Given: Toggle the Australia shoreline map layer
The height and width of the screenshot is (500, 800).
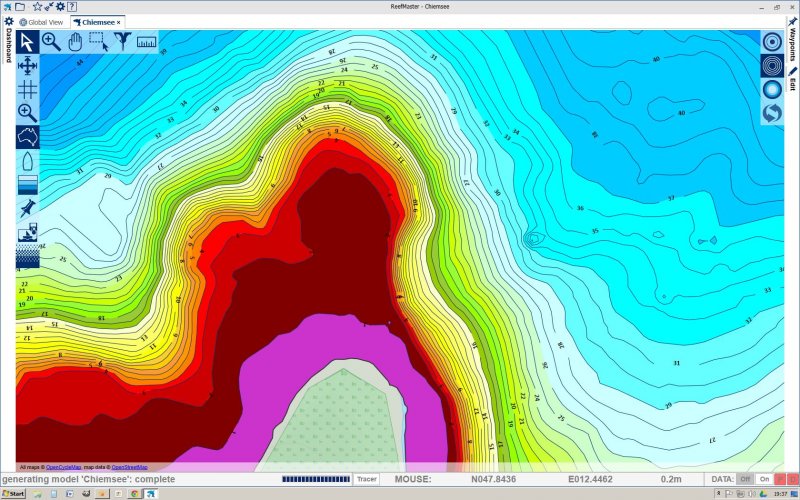Looking at the screenshot, I should click(x=27, y=137).
